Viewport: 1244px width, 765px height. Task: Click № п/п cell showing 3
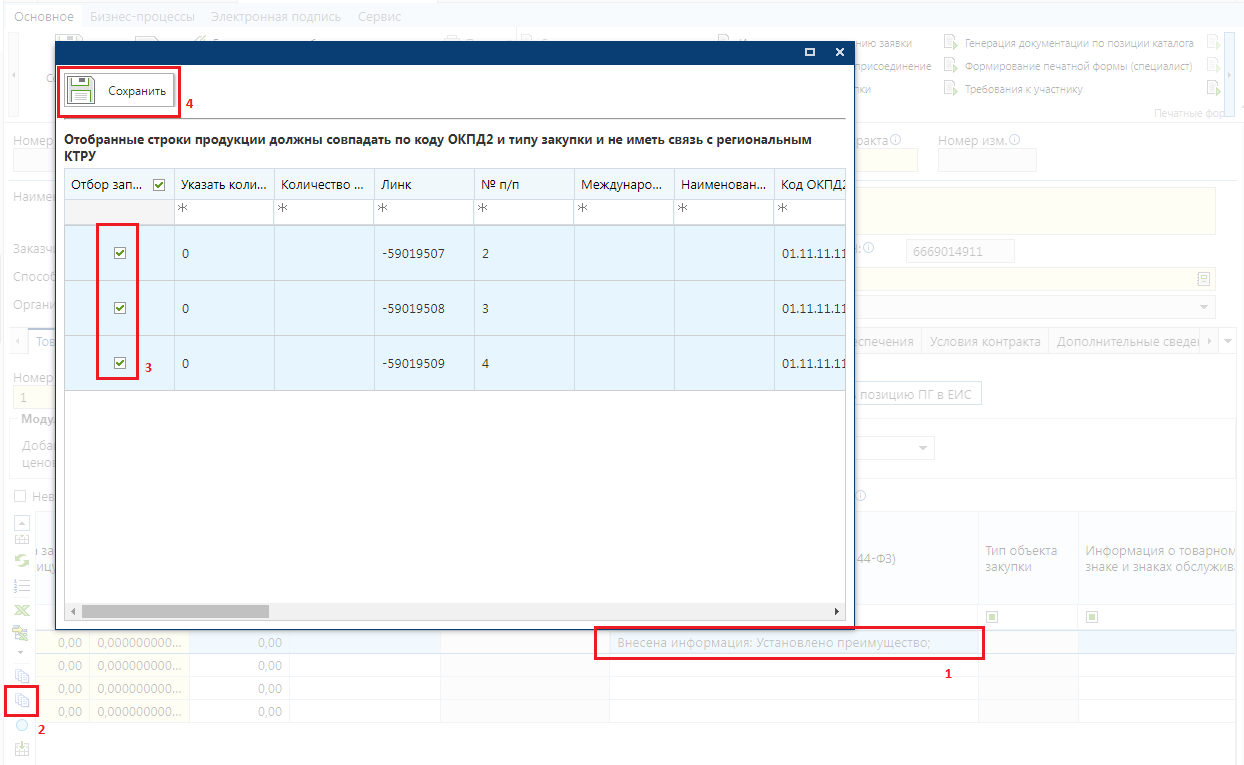point(524,308)
